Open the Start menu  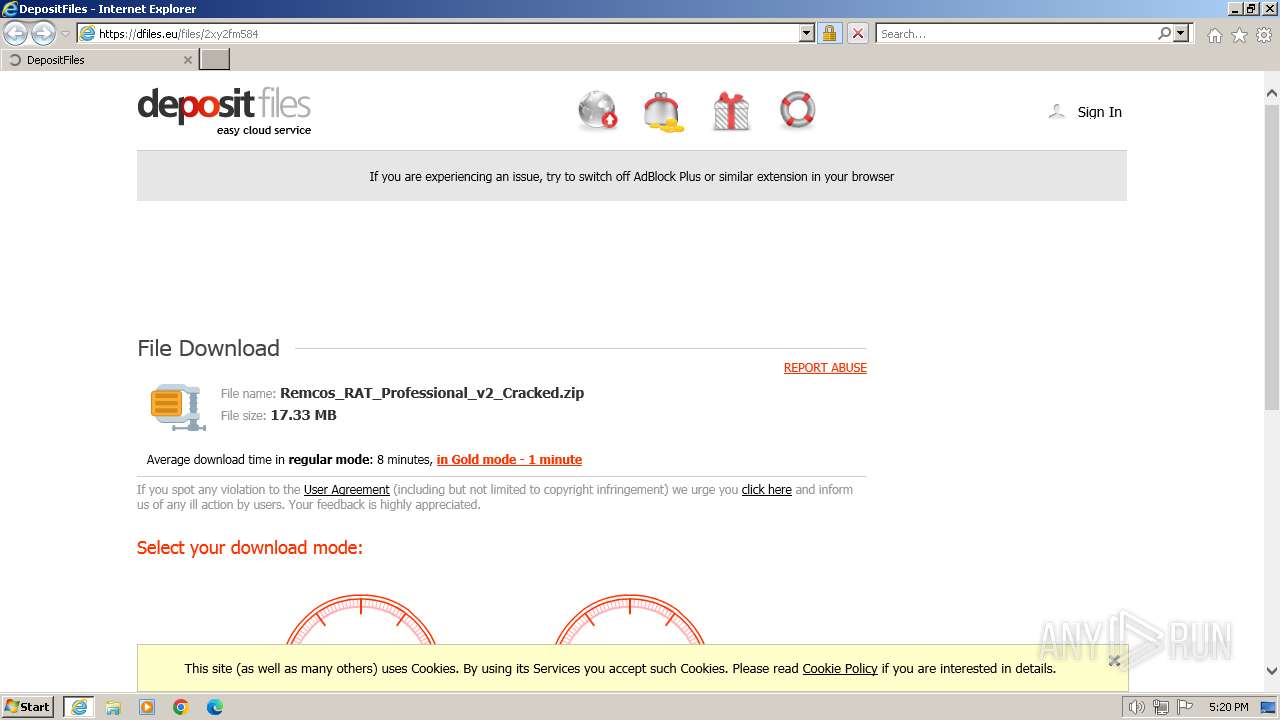tap(28, 707)
